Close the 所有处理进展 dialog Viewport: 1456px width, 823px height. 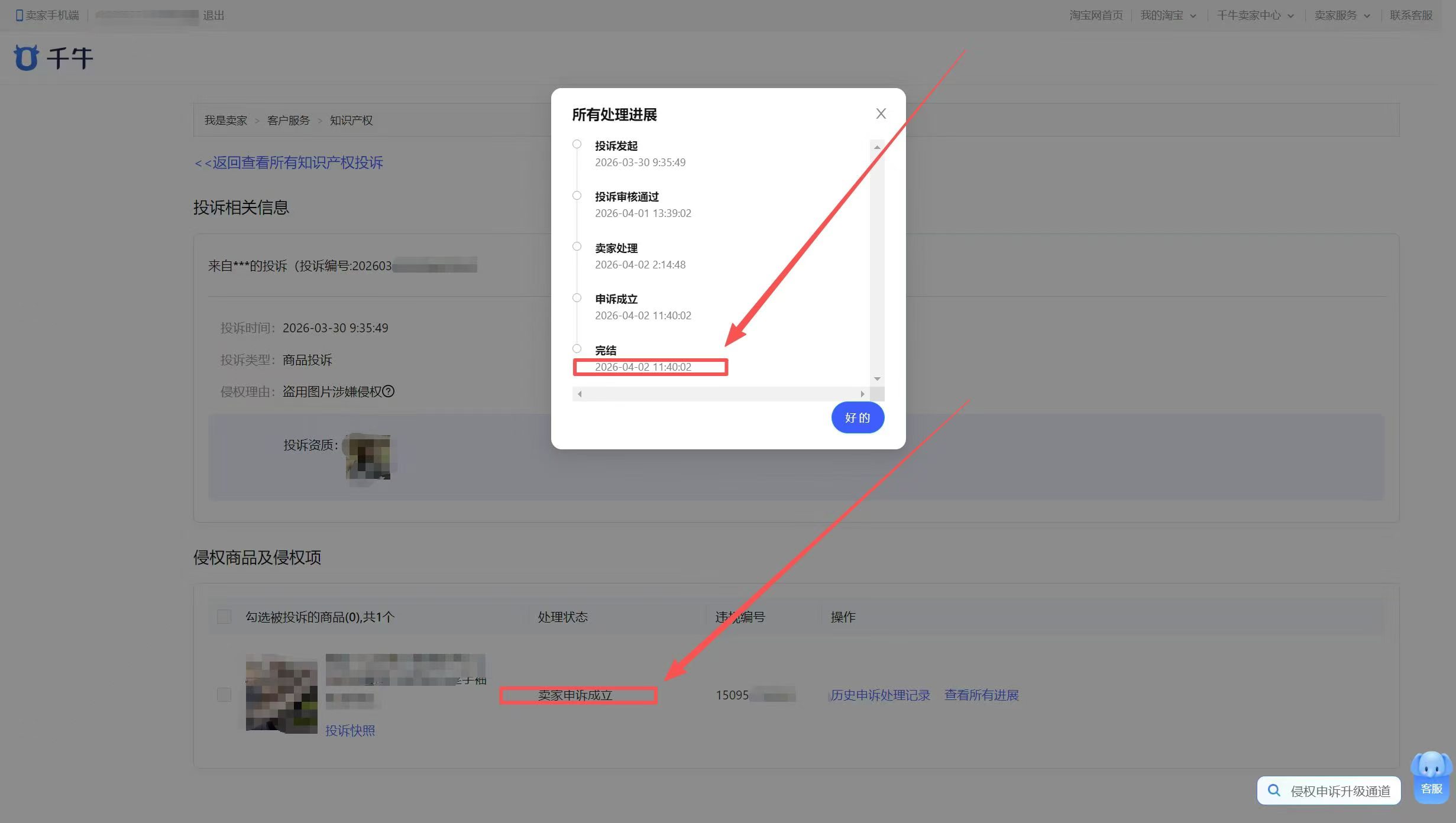click(x=881, y=114)
